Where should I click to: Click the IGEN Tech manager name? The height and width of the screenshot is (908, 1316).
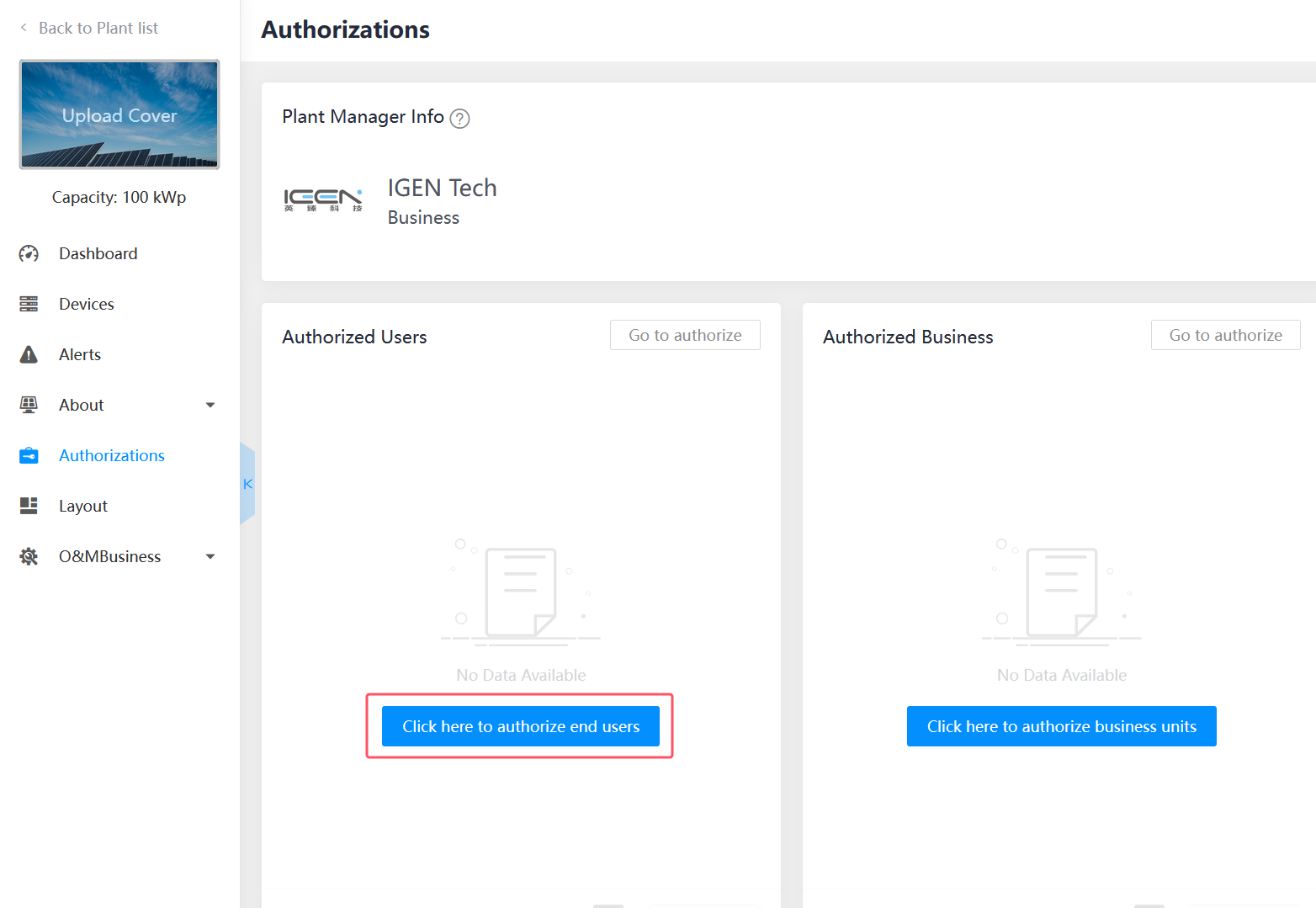tap(442, 188)
